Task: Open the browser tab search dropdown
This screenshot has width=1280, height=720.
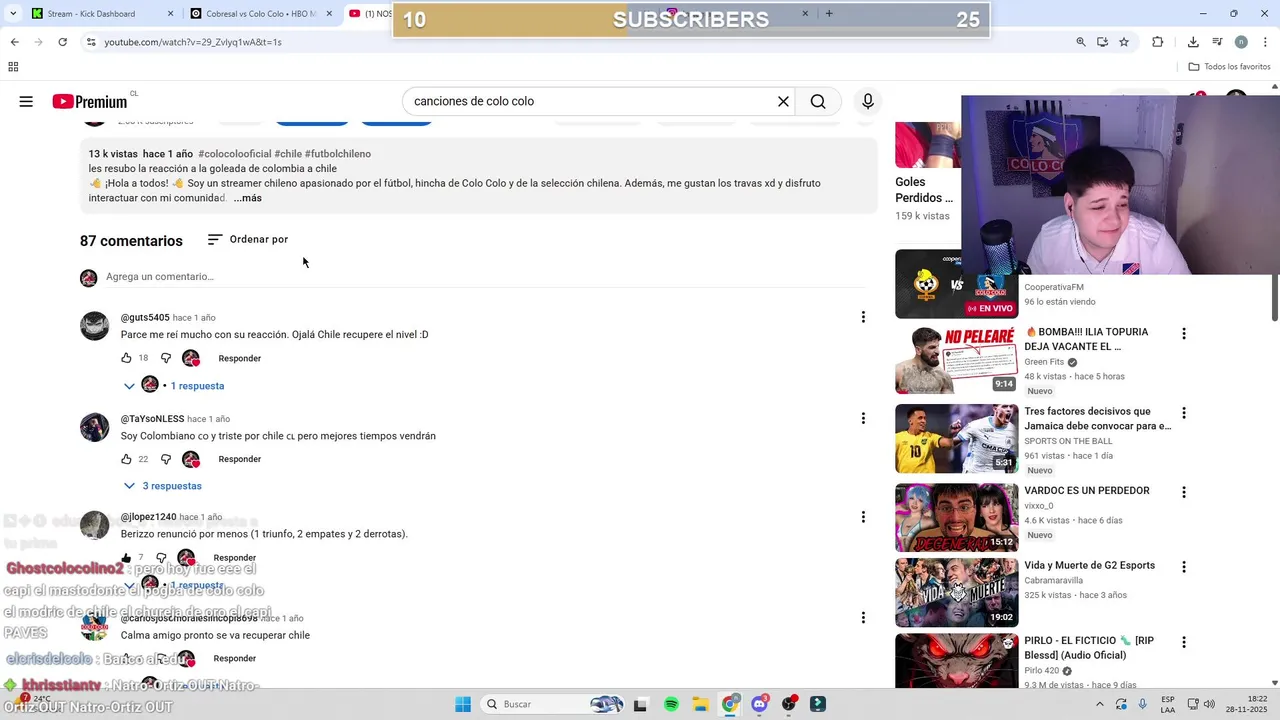Action: point(12,14)
